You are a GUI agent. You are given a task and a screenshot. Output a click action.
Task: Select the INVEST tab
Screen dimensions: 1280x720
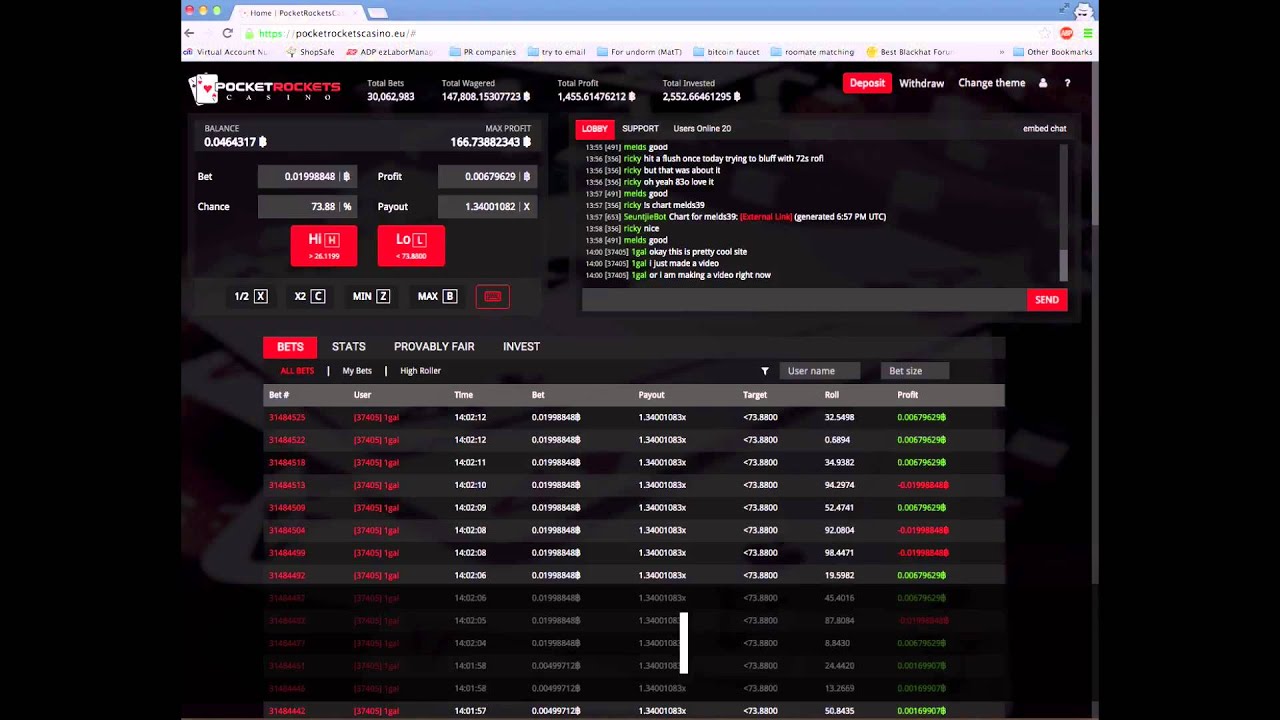tap(521, 346)
